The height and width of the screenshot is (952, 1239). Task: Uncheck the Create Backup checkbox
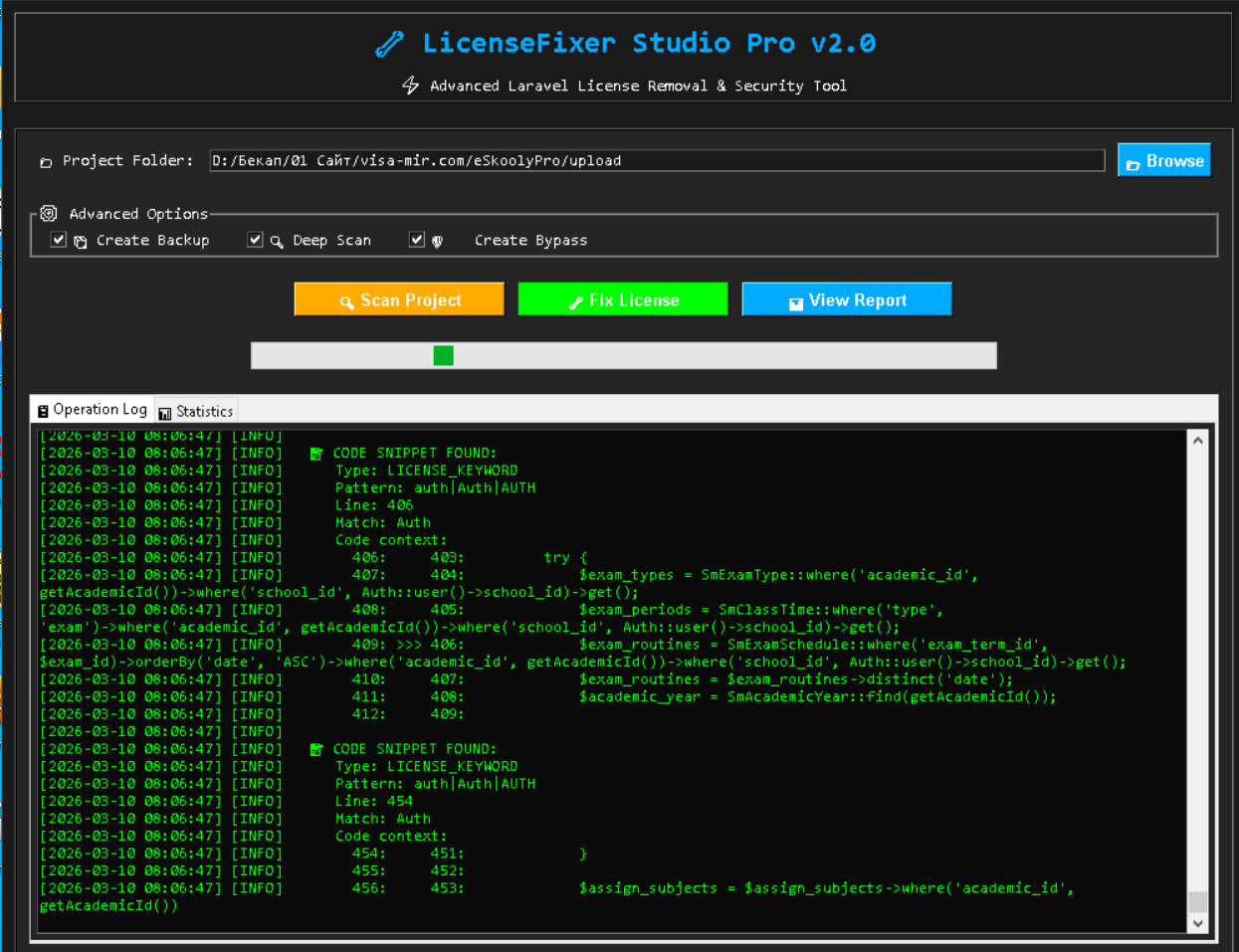tap(59, 240)
